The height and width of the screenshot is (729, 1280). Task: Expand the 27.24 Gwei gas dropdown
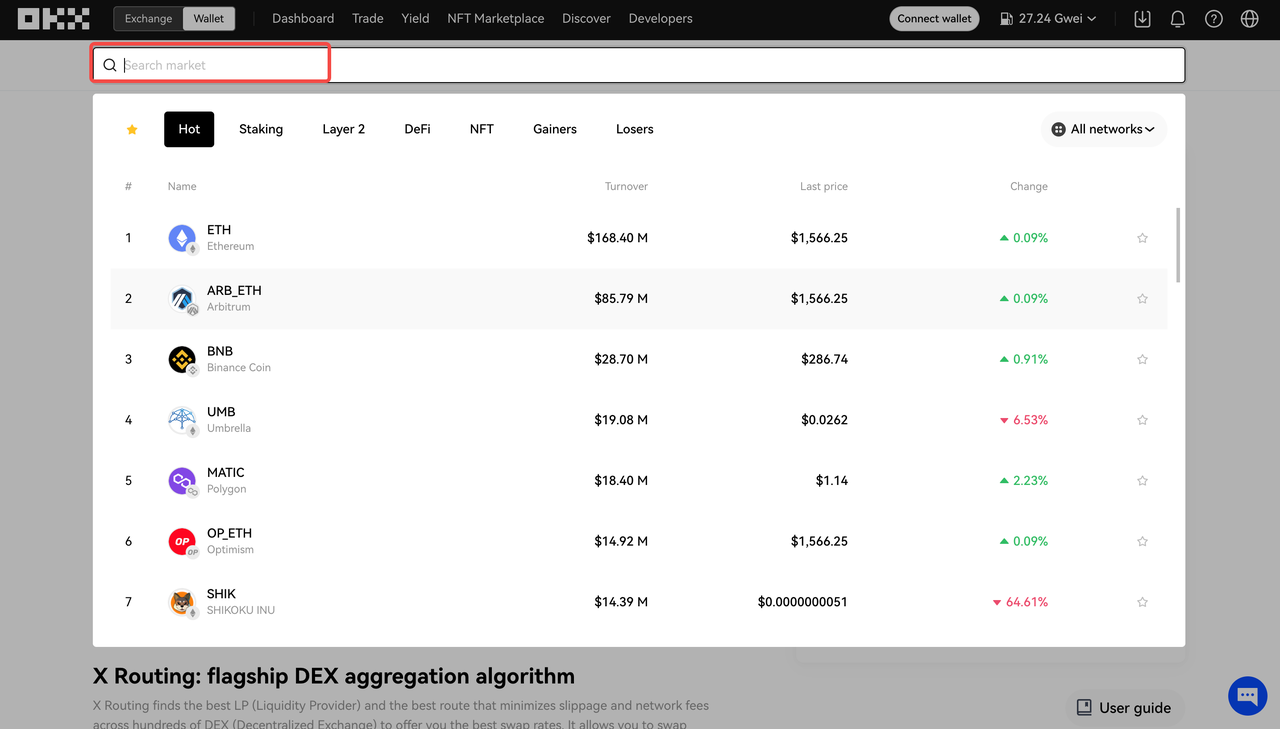click(1049, 18)
